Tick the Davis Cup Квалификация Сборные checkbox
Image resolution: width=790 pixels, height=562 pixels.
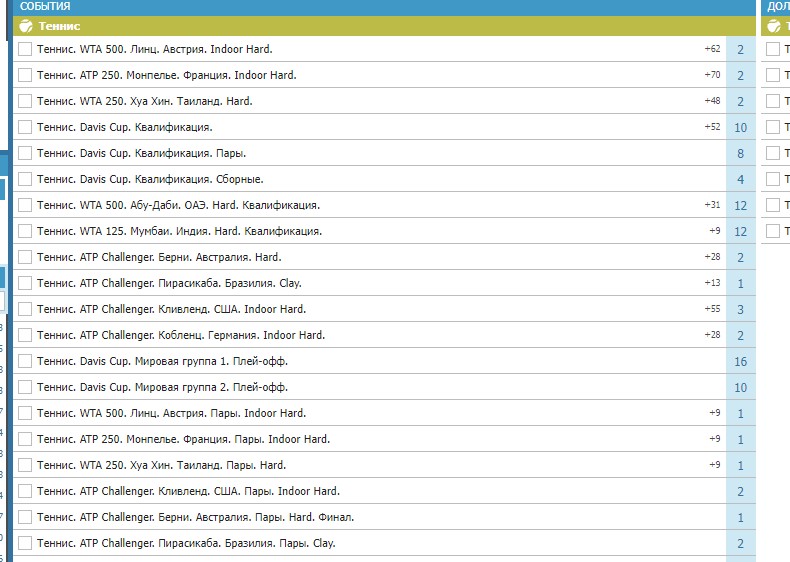[x=25, y=179]
